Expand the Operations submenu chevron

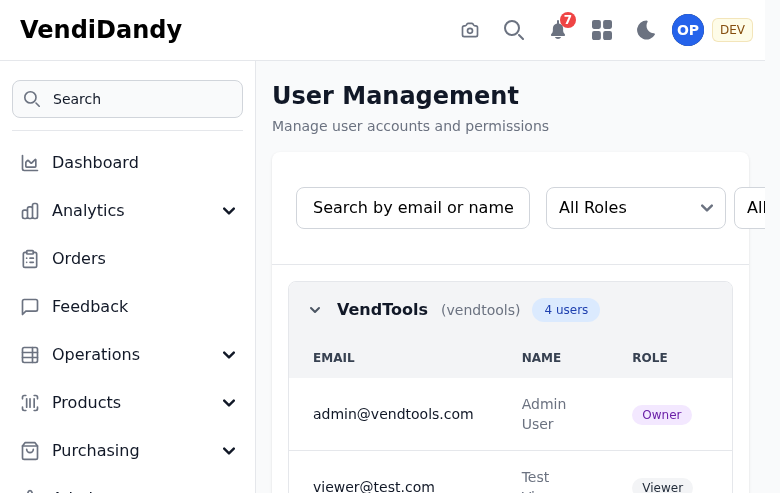click(229, 355)
